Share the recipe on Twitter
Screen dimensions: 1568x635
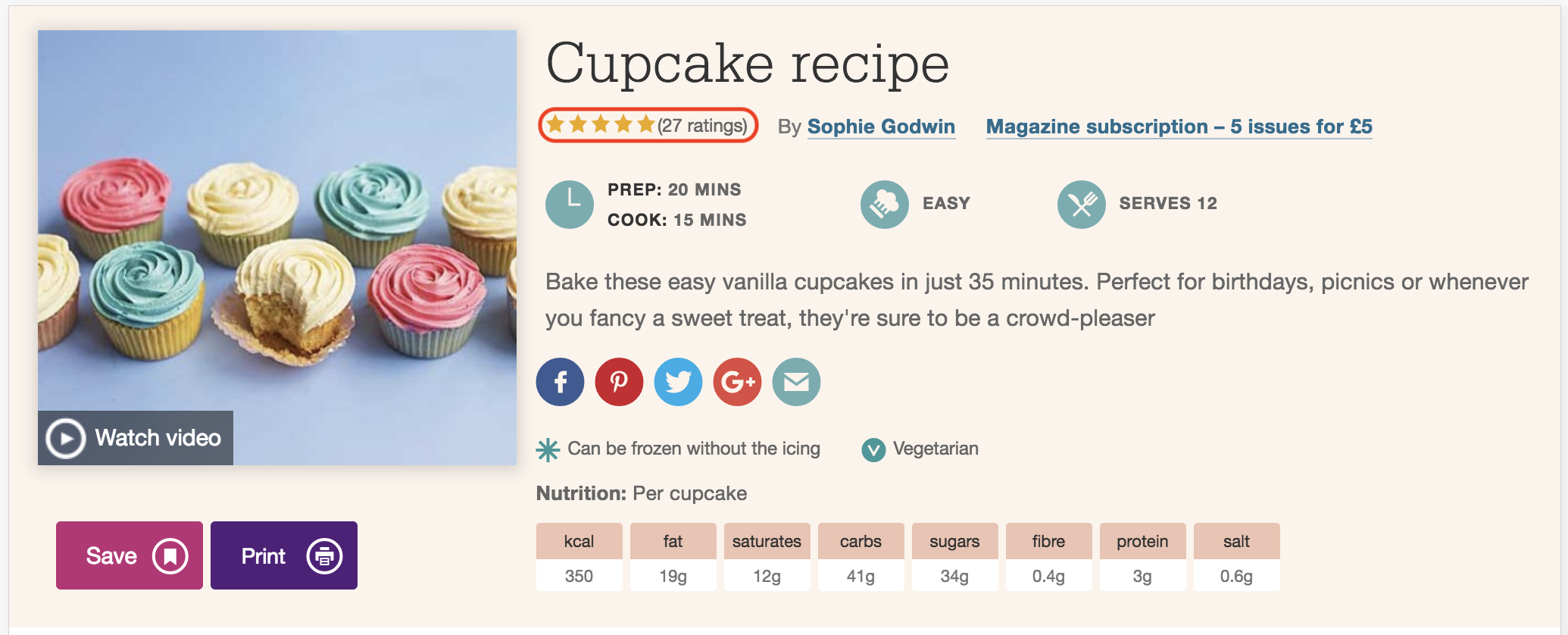(x=678, y=382)
